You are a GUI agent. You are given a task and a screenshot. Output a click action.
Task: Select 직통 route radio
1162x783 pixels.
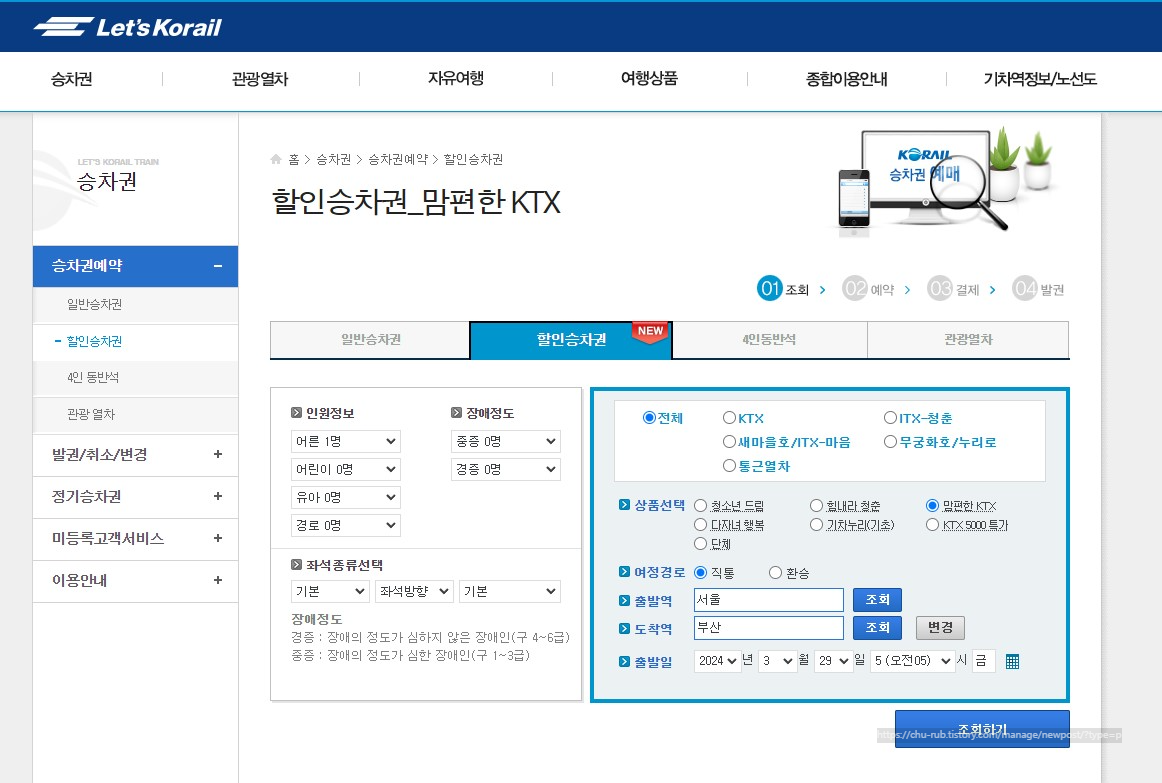[700, 573]
